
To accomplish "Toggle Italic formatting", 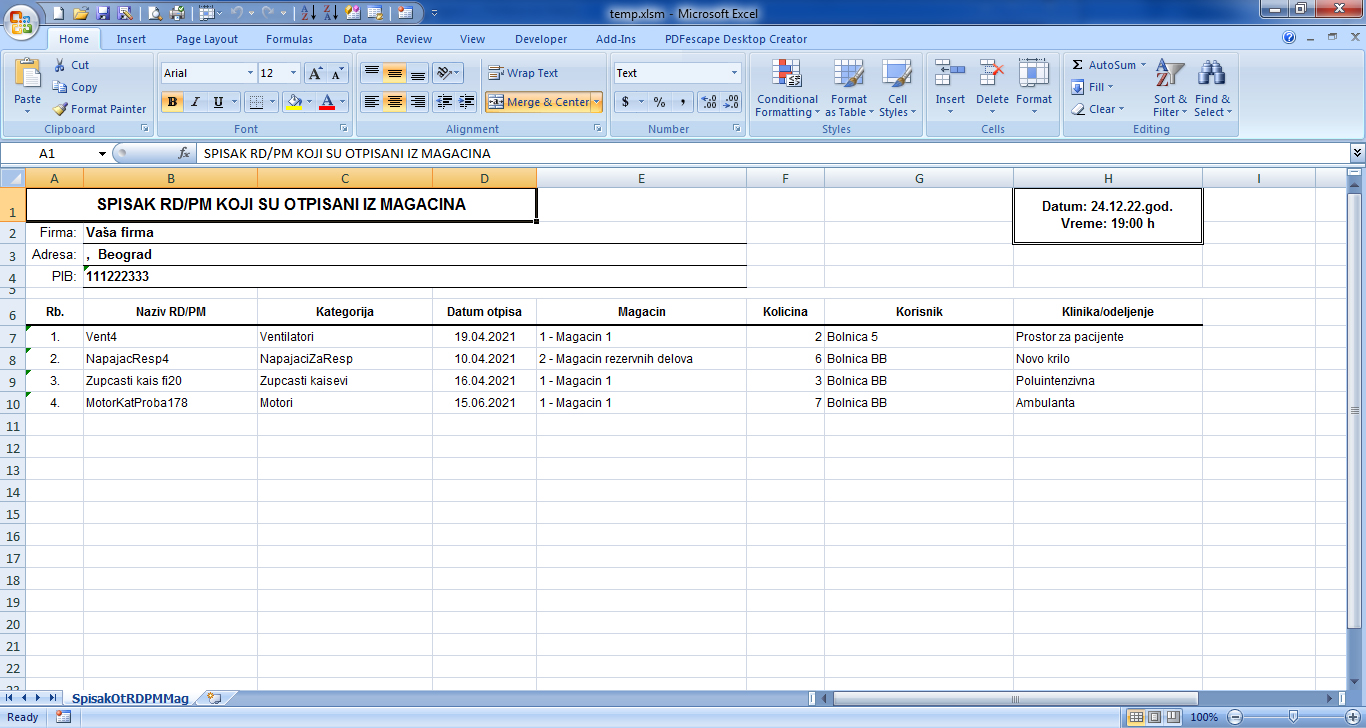I will coord(195,102).
